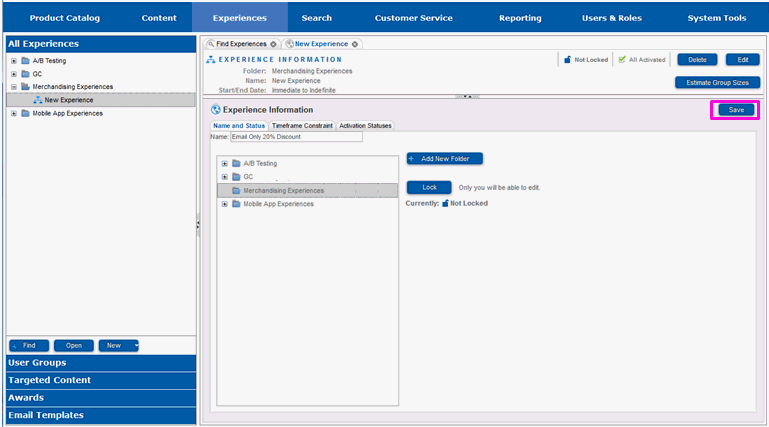Screen dimensions: 769x427
Task: Click the Currently Not Locked padlock icon
Action: pyautogui.click(x=445, y=203)
